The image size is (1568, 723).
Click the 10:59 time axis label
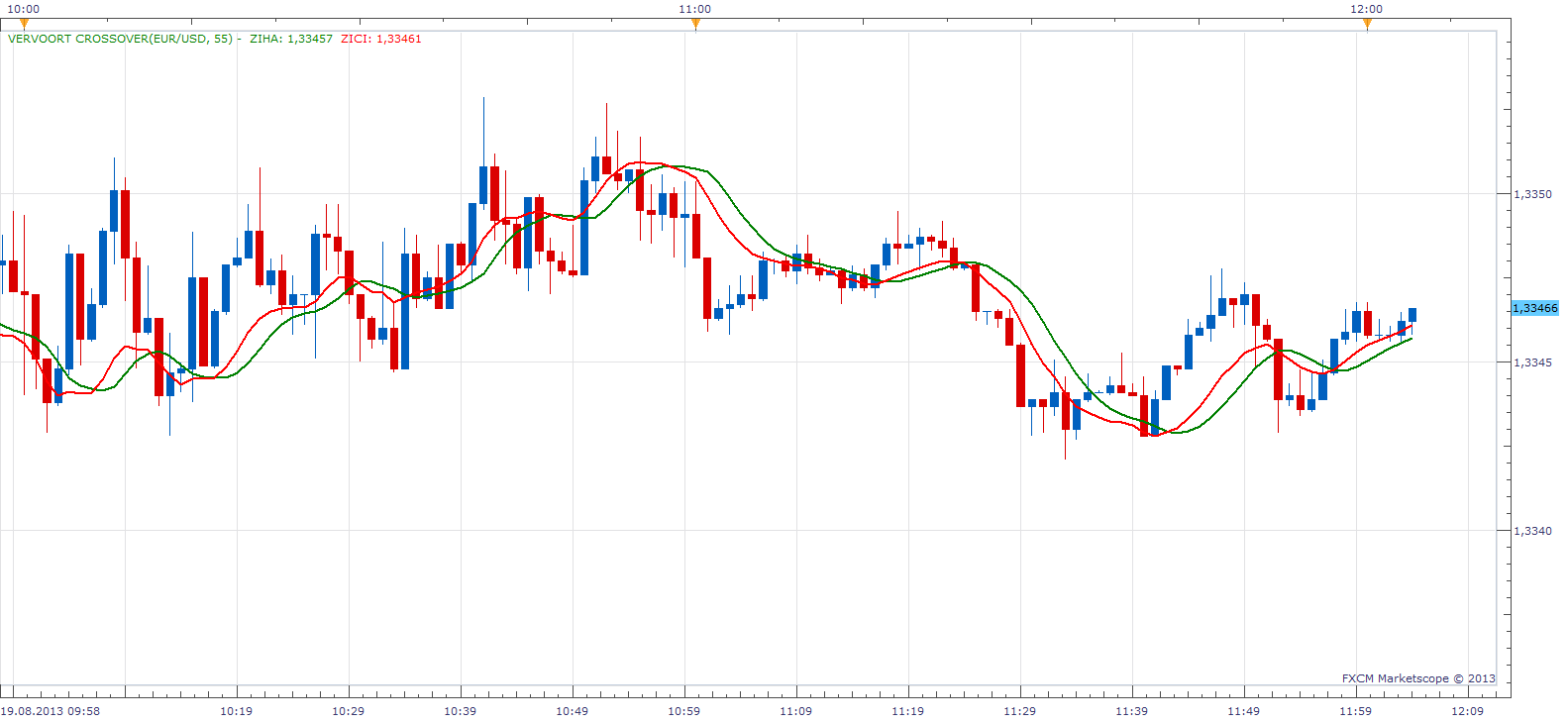pyautogui.click(x=683, y=711)
